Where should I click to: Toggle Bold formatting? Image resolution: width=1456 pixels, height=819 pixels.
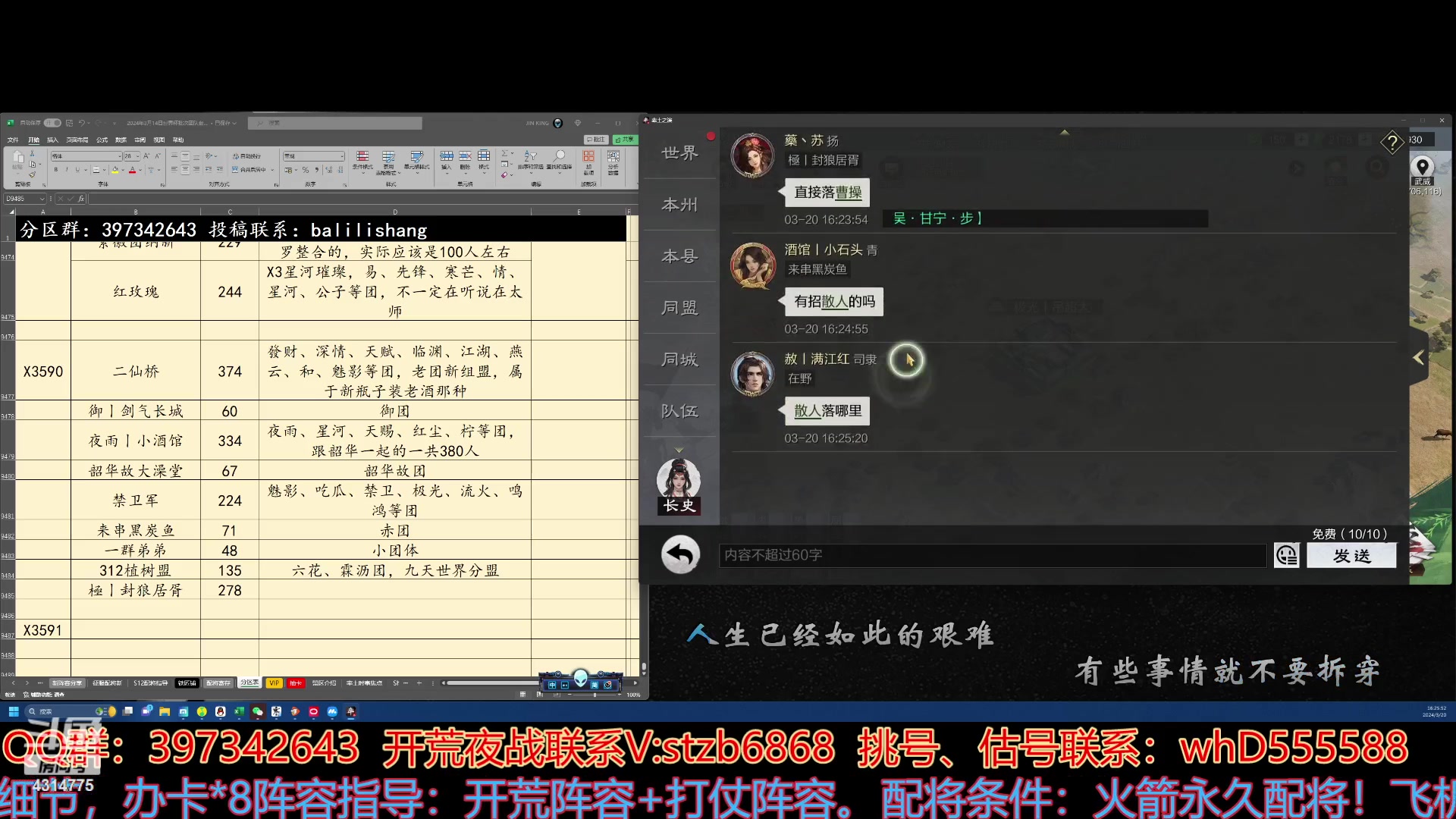tap(55, 170)
